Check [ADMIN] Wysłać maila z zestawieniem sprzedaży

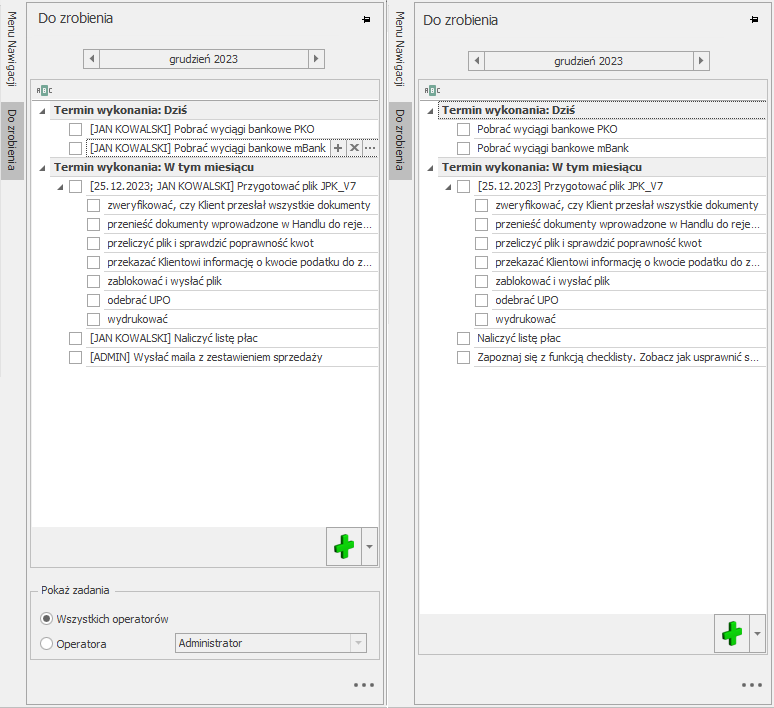point(76,357)
